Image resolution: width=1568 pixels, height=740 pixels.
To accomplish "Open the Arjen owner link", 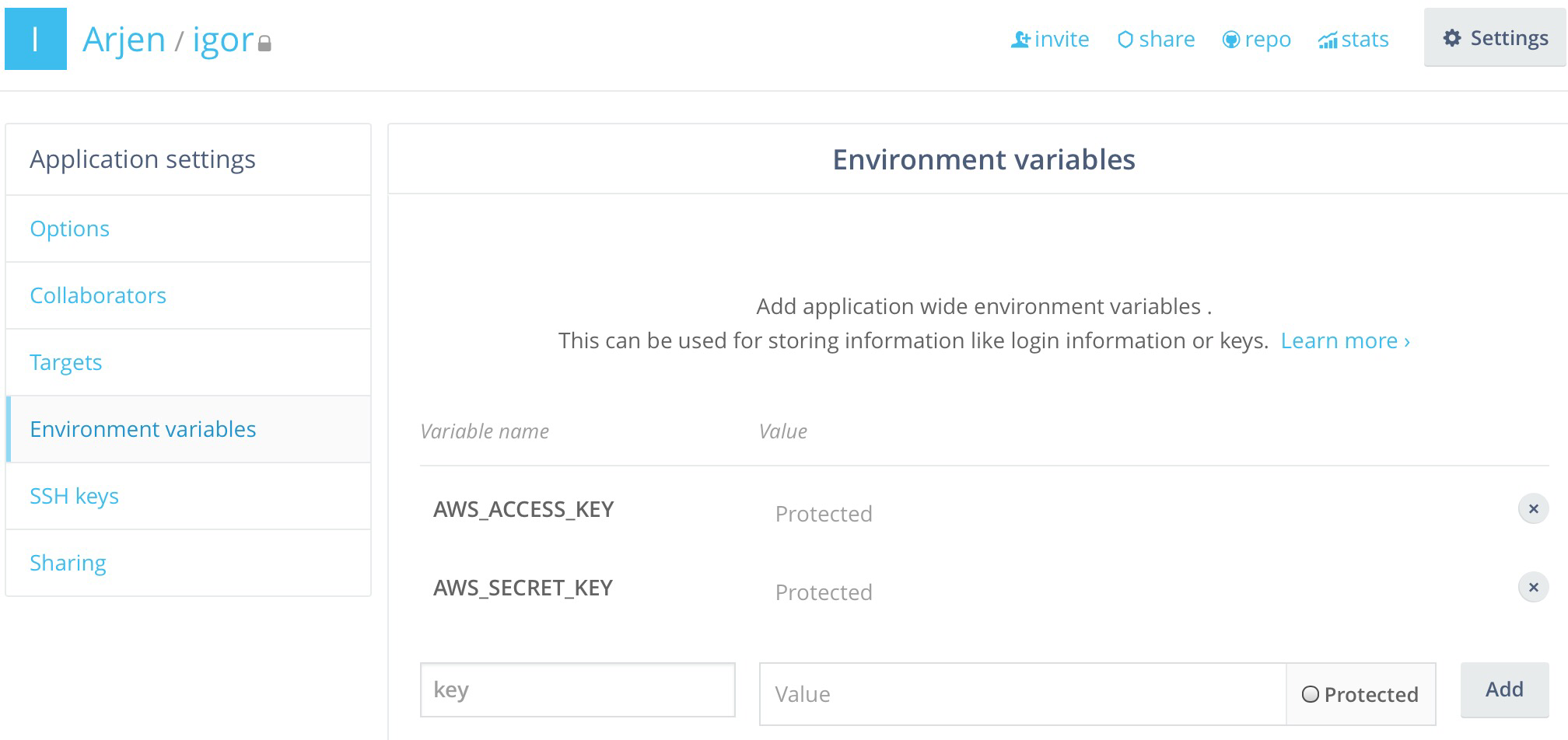I will click(124, 39).
